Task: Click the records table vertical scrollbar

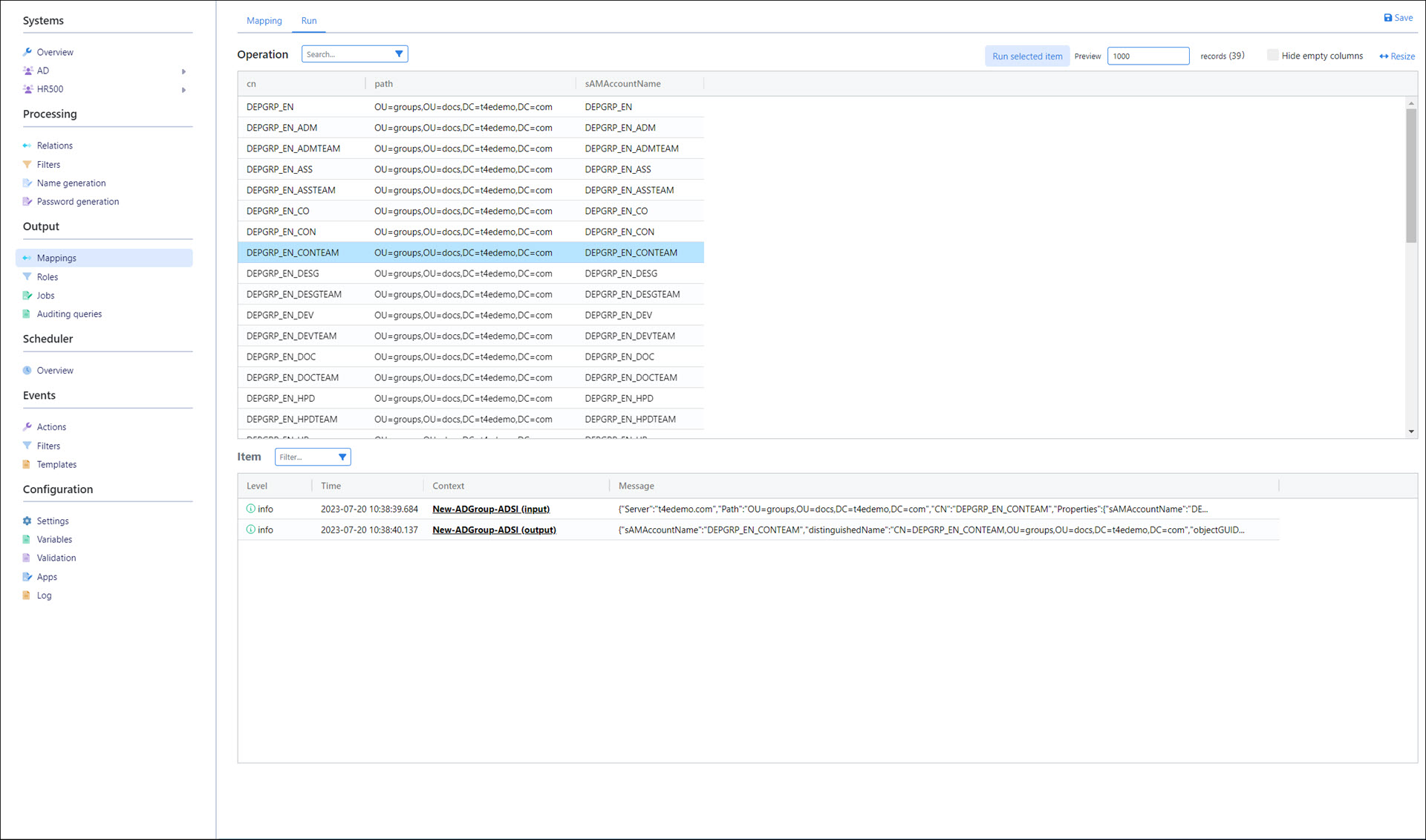Action: pyautogui.click(x=1410, y=175)
